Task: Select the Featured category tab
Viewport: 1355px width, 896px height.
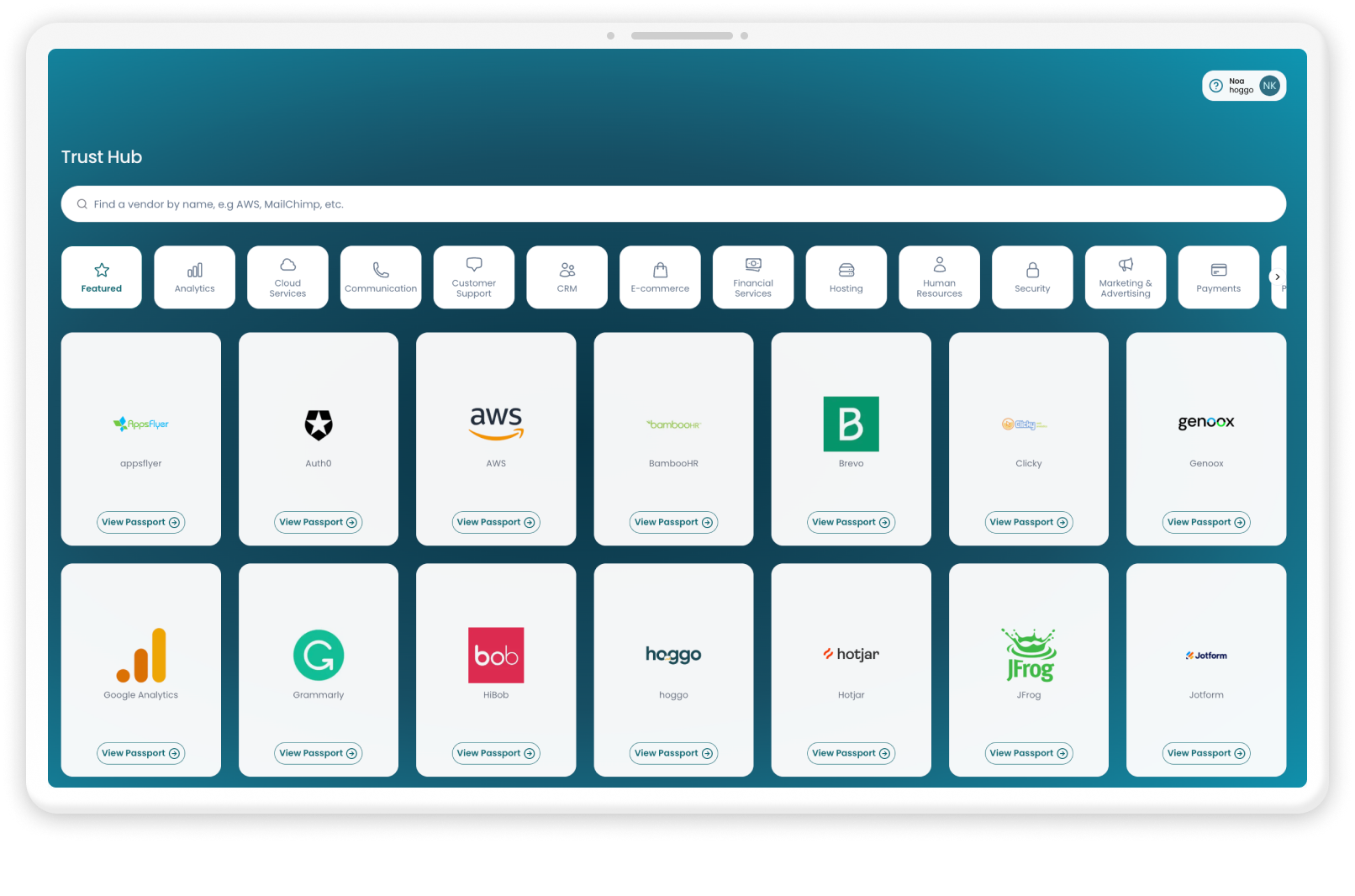Action: click(x=102, y=277)
